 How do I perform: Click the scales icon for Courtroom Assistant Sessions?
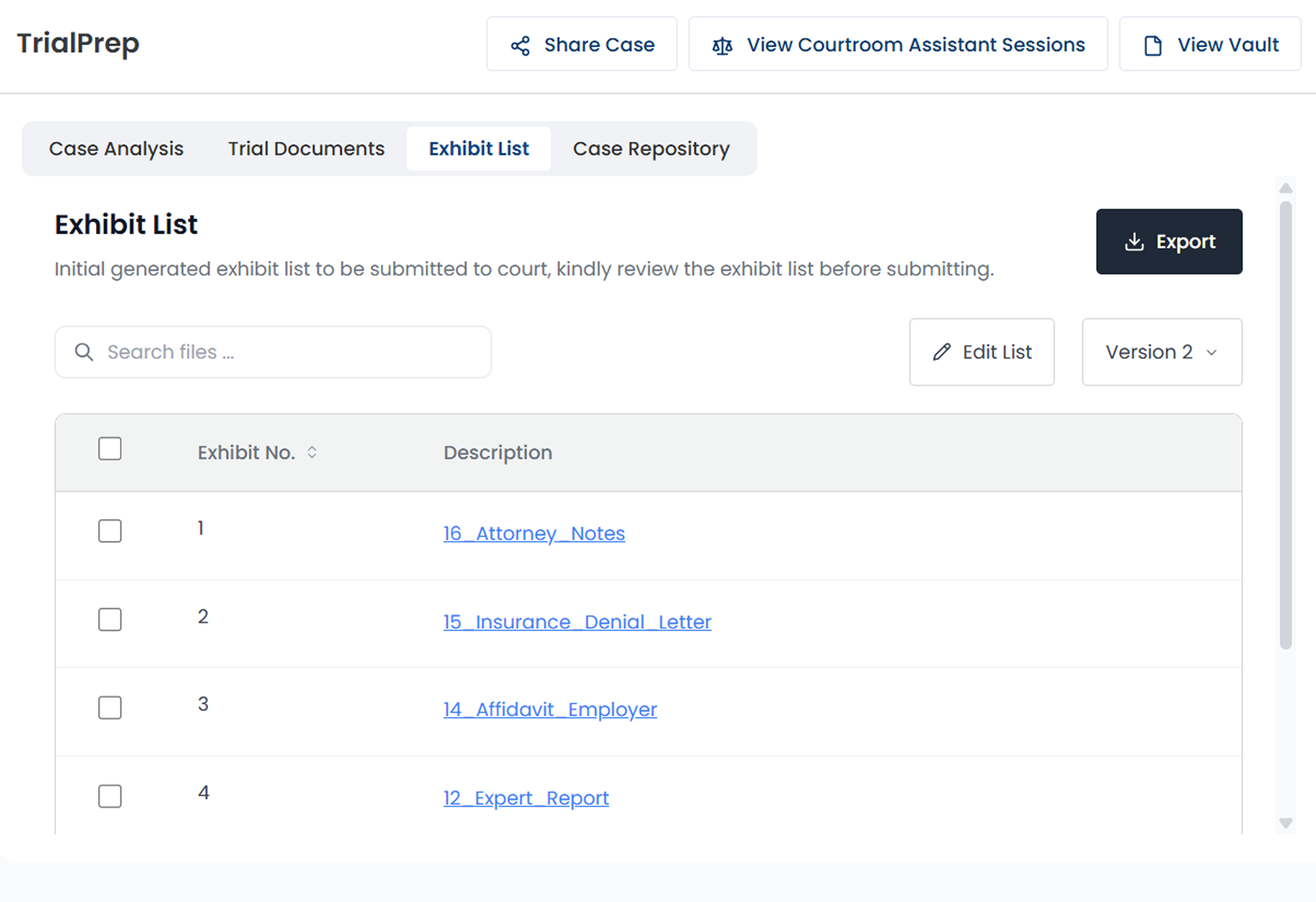[722, 45]
